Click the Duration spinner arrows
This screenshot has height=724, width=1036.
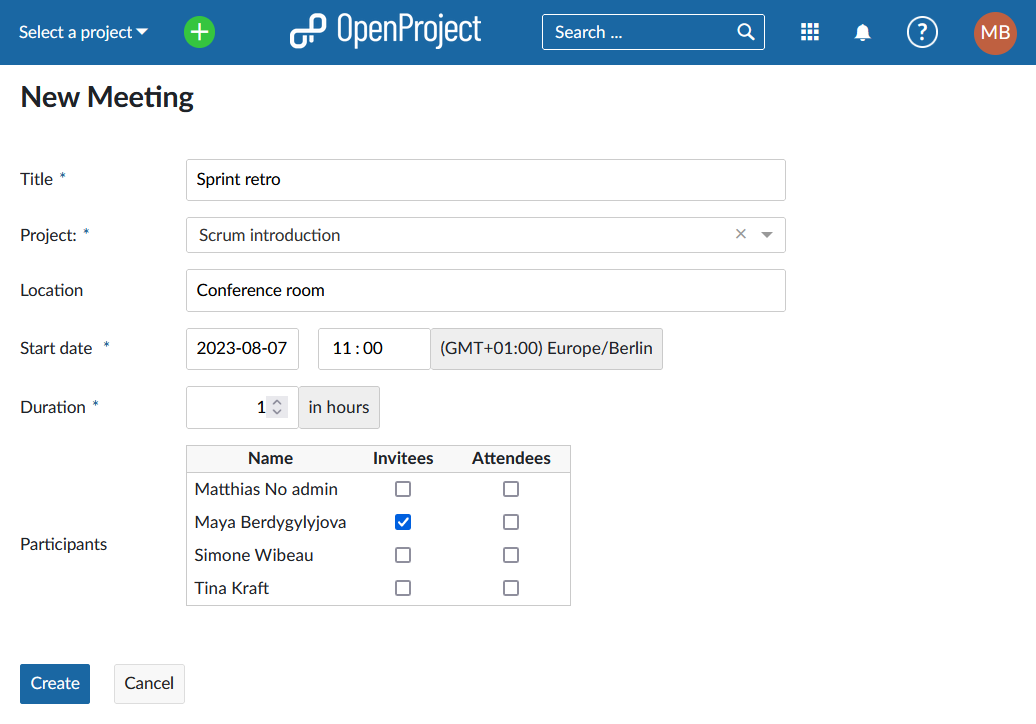pyautogui.click(x=278, y=407)
